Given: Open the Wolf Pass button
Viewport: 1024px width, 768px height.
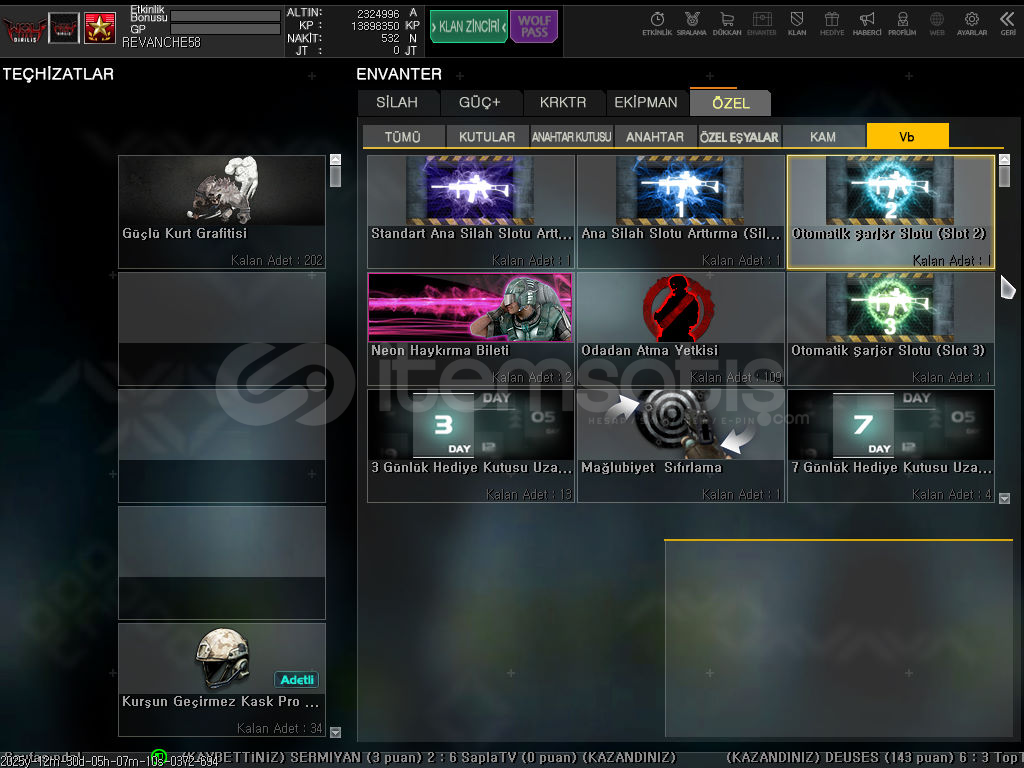Looking at the screenshot, I should tap(534, 27).
